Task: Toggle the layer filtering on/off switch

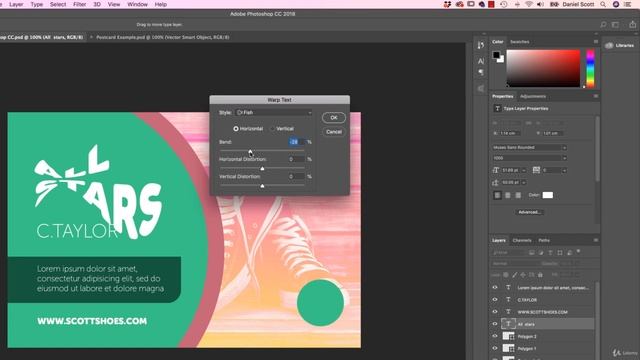Action: [x=578, y=252]
